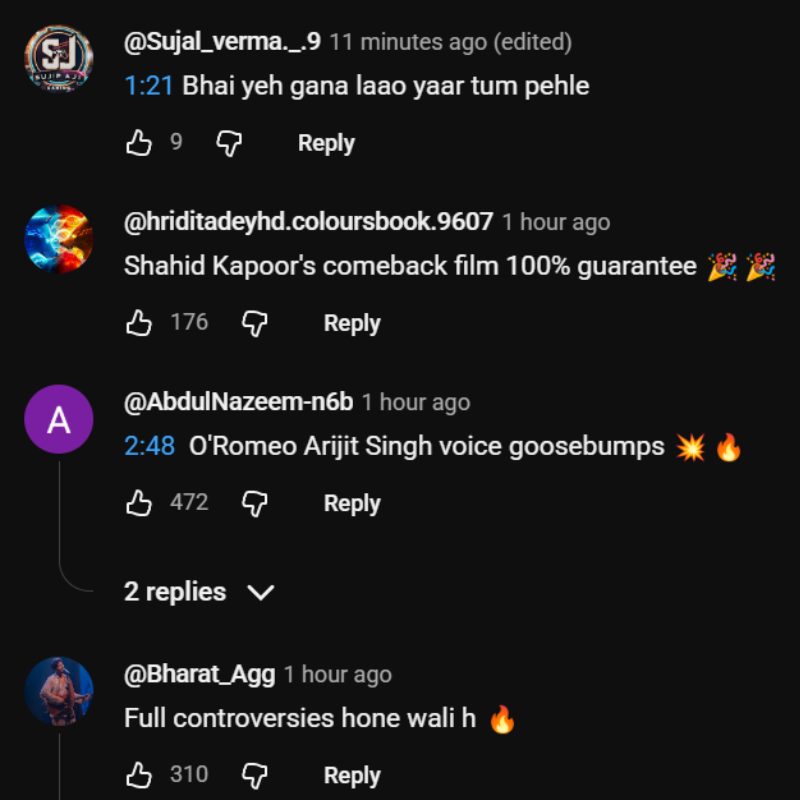Open Sujal_verma's channel avatar
Viewport: 800px width, 800px height.
59,60
